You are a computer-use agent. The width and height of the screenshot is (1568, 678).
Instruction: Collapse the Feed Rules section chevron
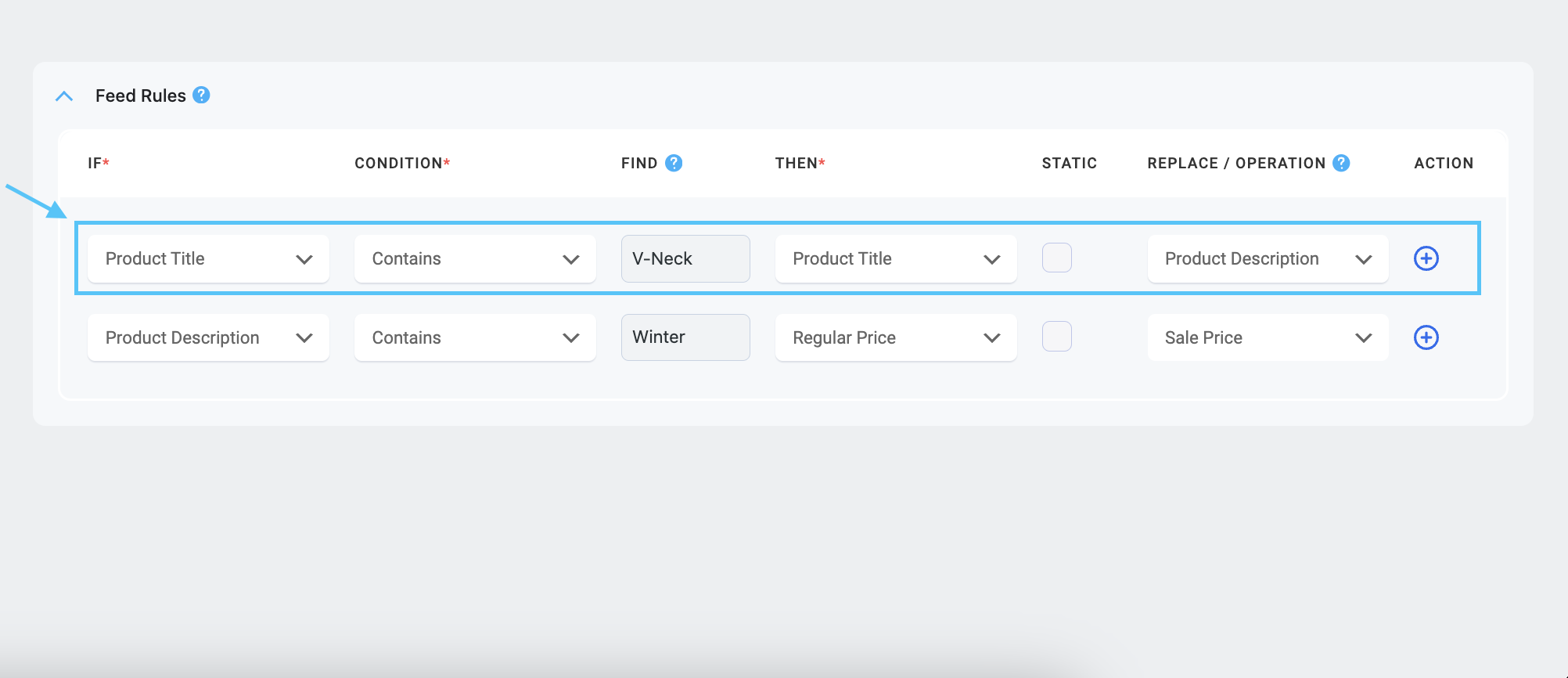[x=64, y=96]
